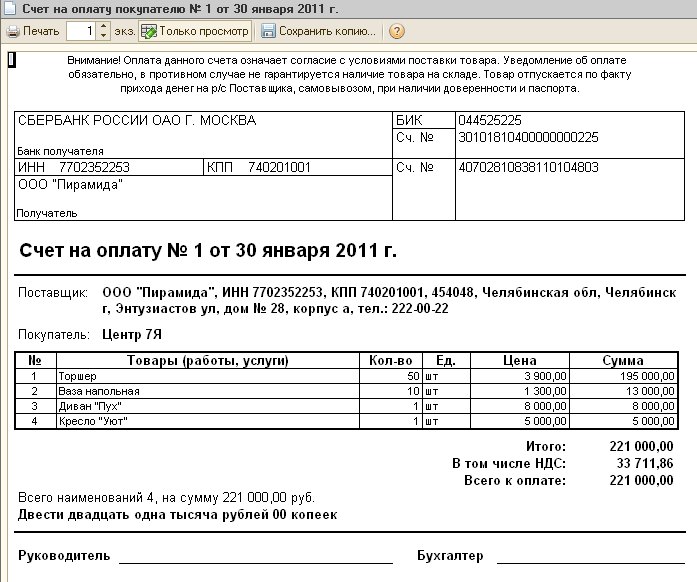Click the НДС amount 33 711,86
The image size is (697, 582).
(645, 463)
